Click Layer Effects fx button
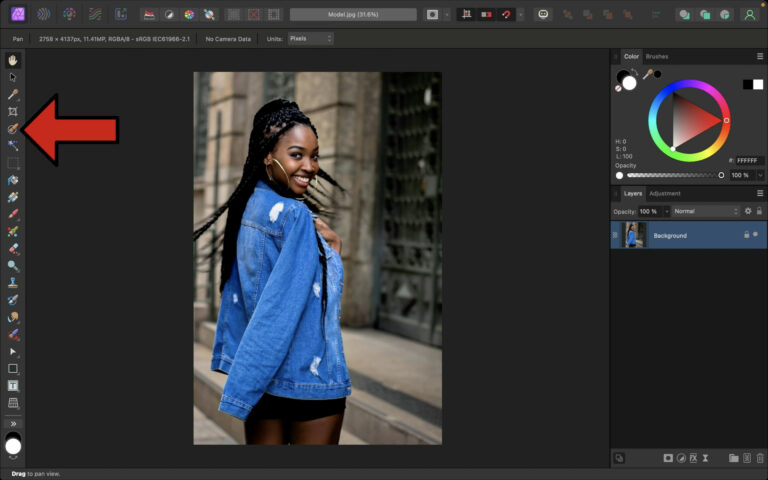768x480 pixels. (693, 458)
